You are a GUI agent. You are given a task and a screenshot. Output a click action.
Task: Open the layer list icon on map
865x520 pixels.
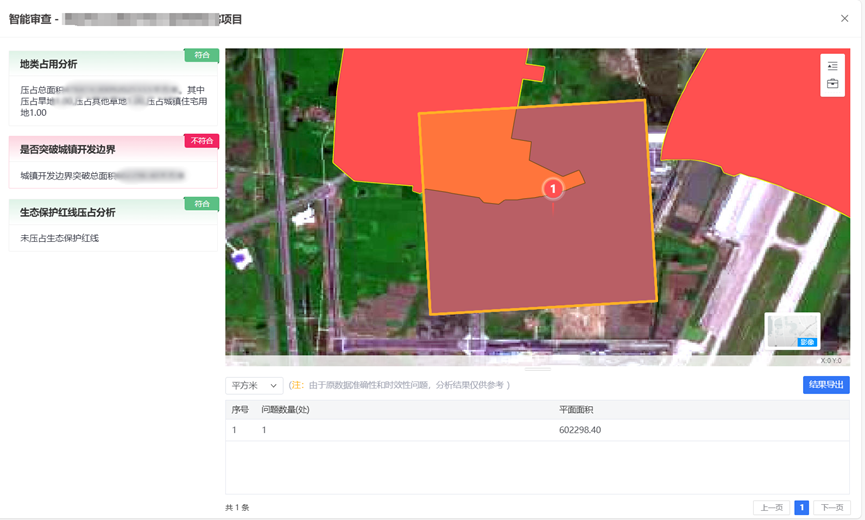tap(832, 66)
